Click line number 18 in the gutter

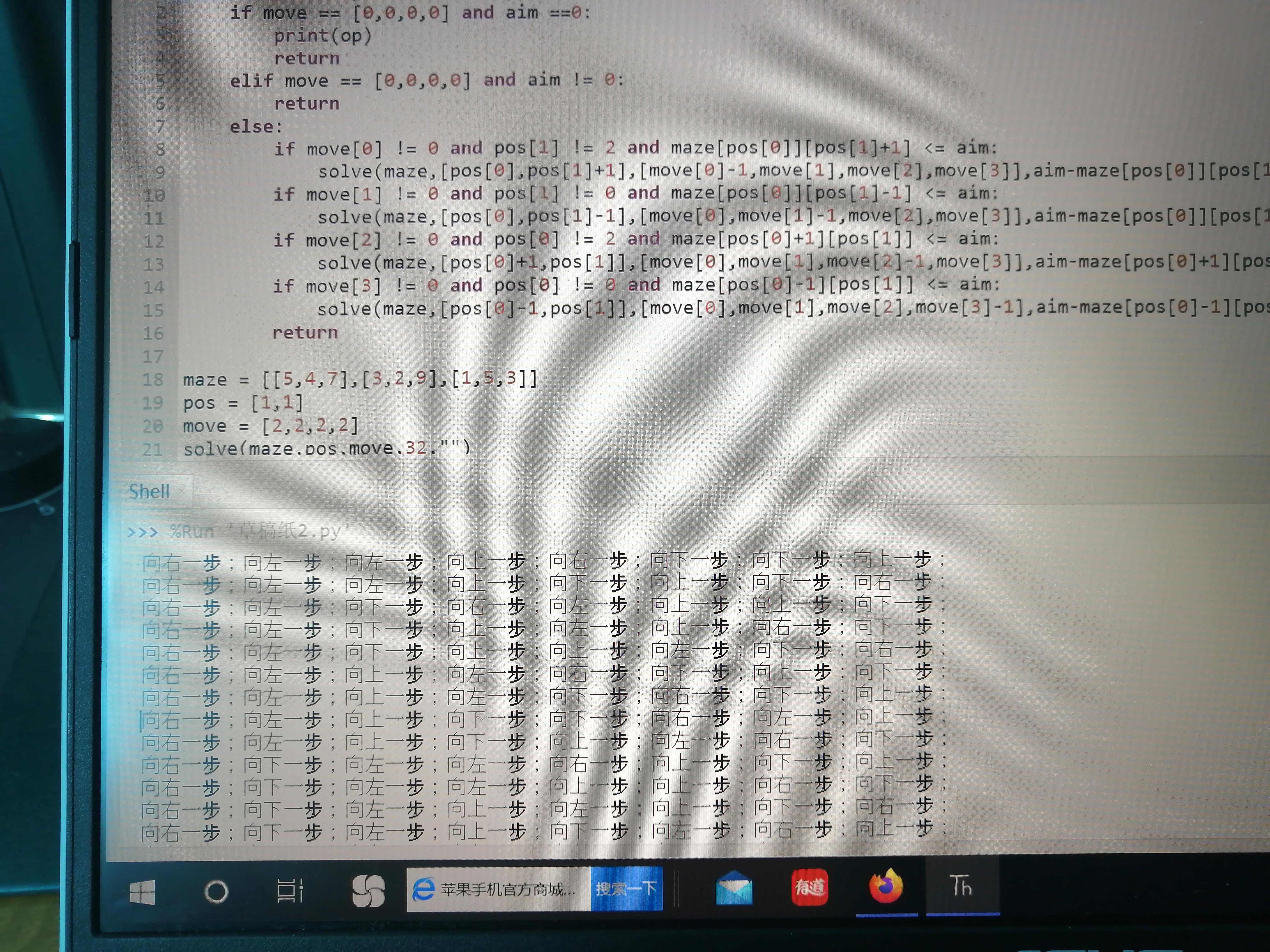153,380
